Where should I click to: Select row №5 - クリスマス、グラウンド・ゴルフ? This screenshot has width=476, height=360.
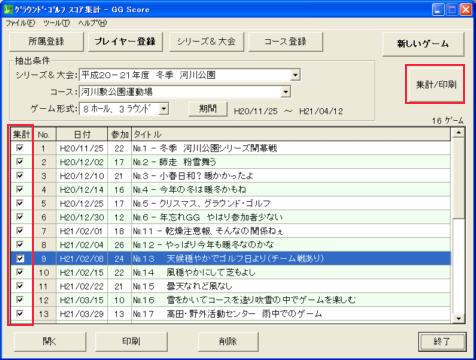pyautogui.click(x=231, y=203)
